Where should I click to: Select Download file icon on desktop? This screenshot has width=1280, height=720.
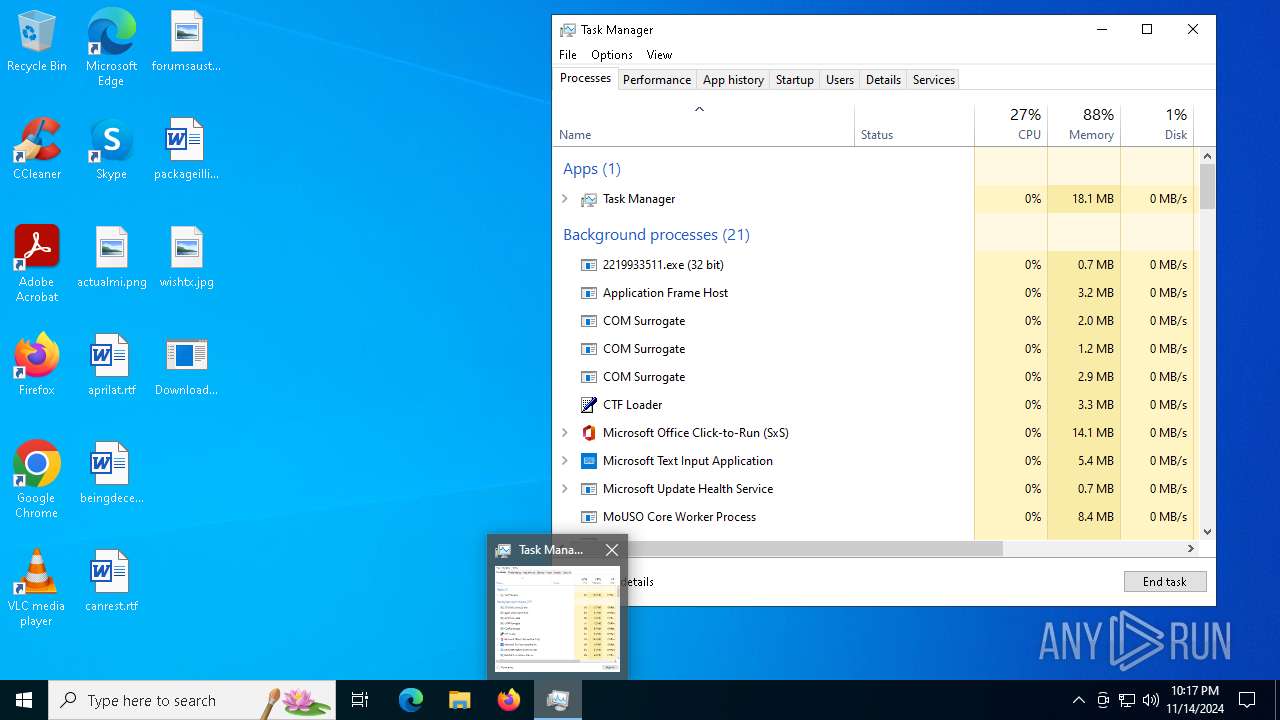point(186,366)
